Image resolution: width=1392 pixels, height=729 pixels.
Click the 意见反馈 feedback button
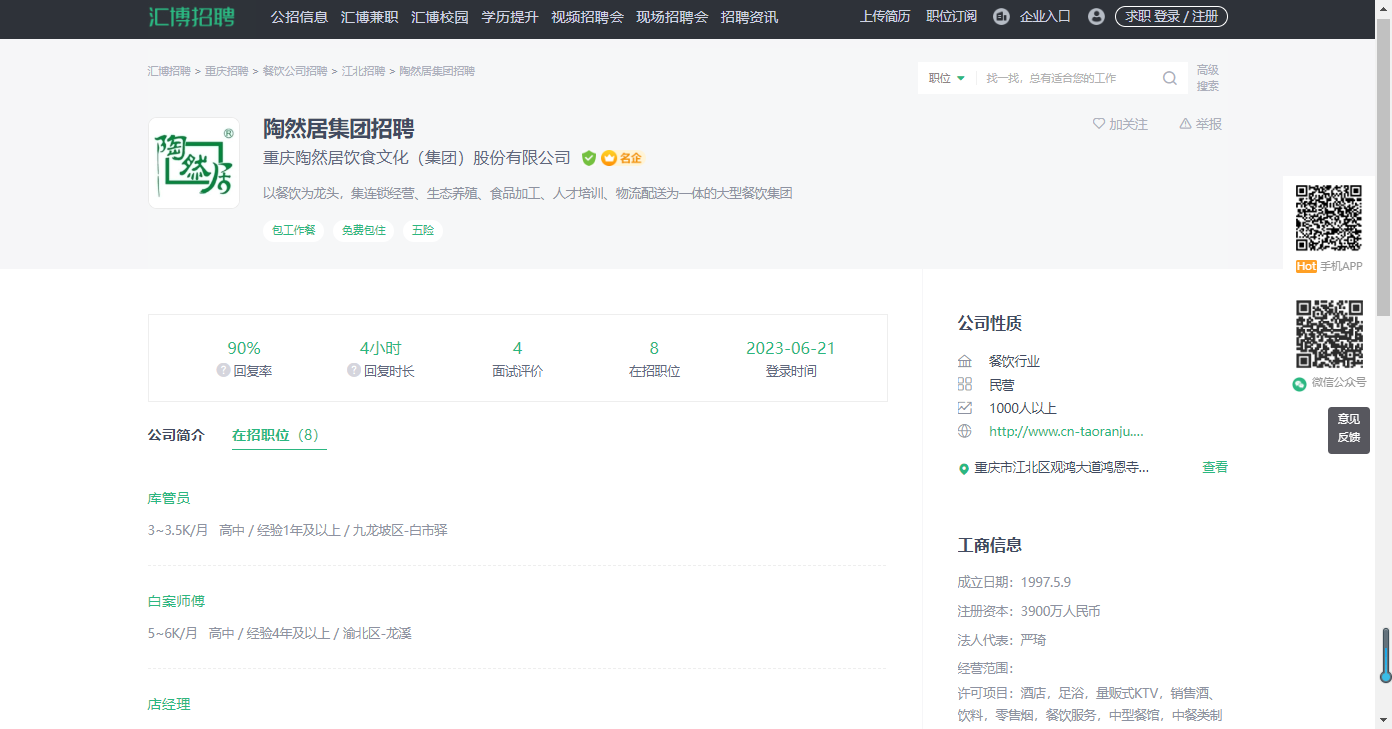pyautogui.click(x=1349, y=429)
